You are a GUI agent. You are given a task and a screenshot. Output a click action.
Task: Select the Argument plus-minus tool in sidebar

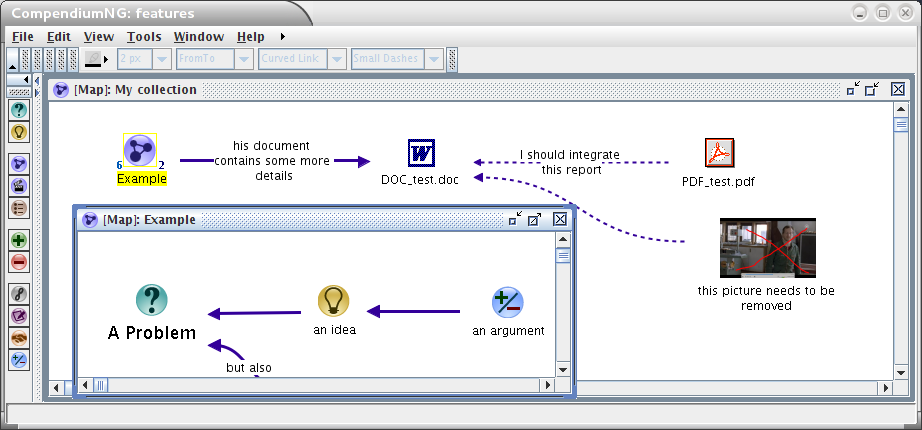coord(19,359)
